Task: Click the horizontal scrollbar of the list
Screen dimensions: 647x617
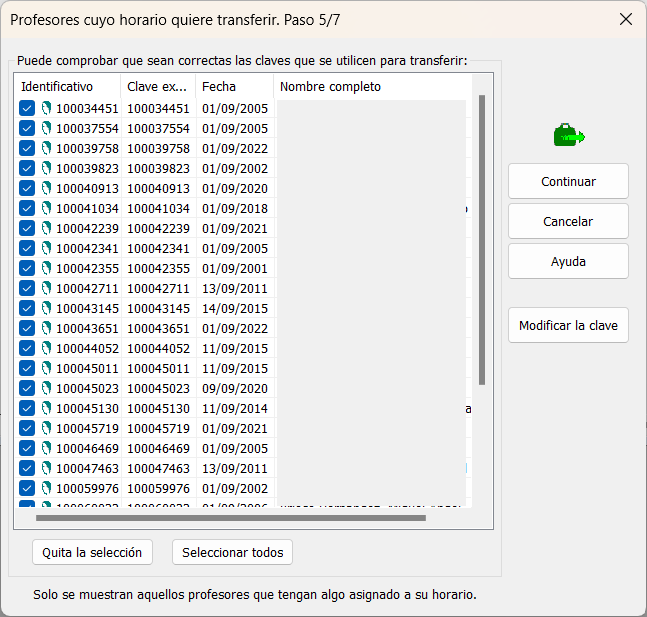Action: pos(231,518)
